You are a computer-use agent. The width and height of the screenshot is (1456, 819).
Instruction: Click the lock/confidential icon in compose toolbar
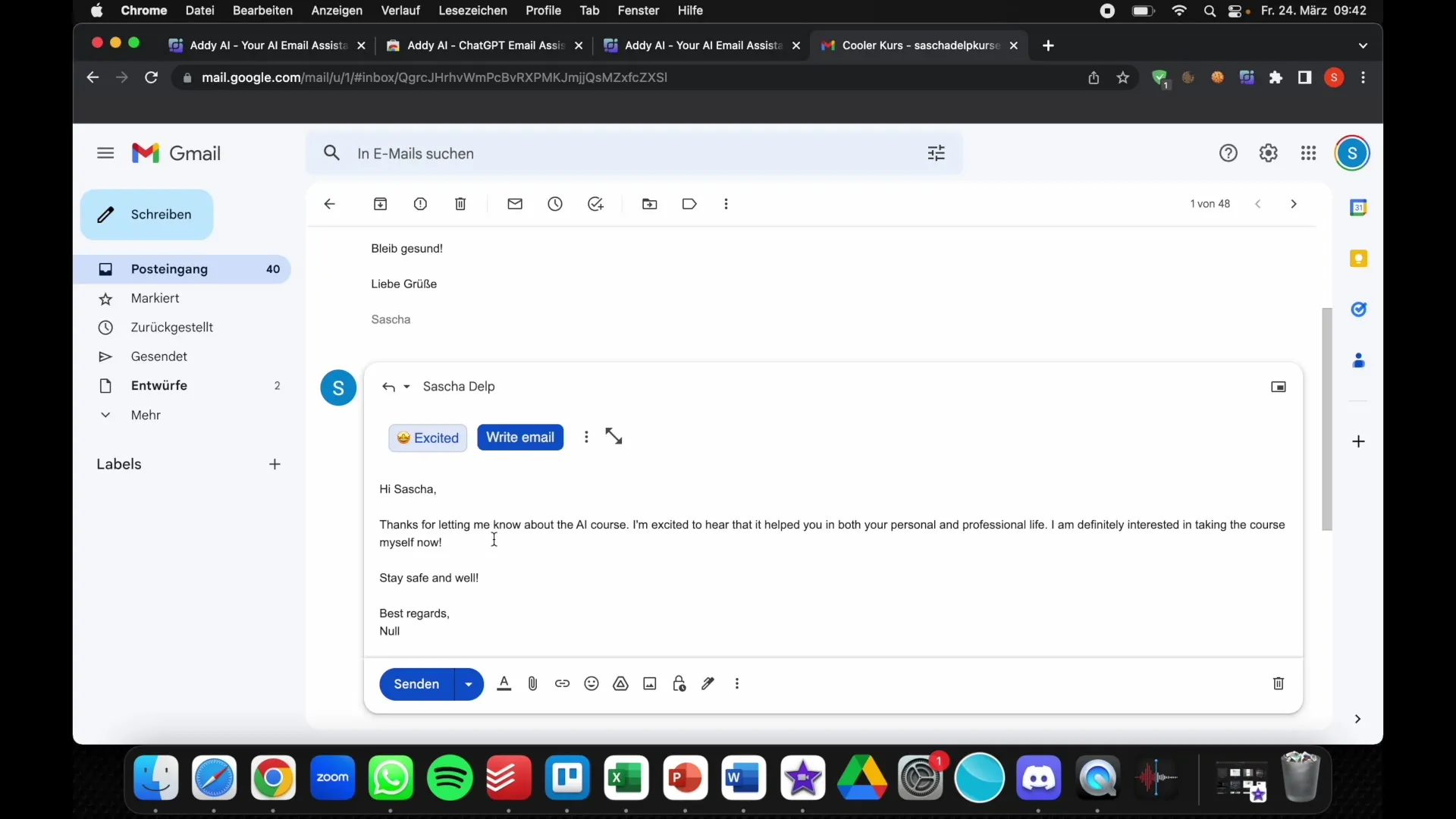[x=679, y=683]
